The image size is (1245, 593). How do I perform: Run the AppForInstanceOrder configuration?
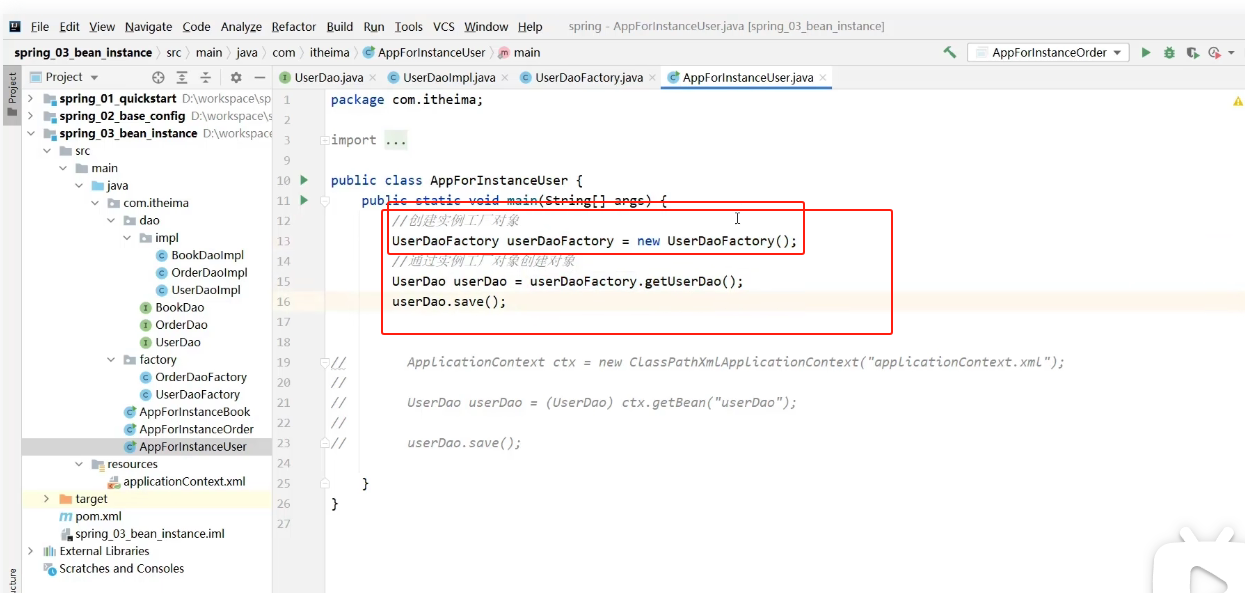[1146, 52]
